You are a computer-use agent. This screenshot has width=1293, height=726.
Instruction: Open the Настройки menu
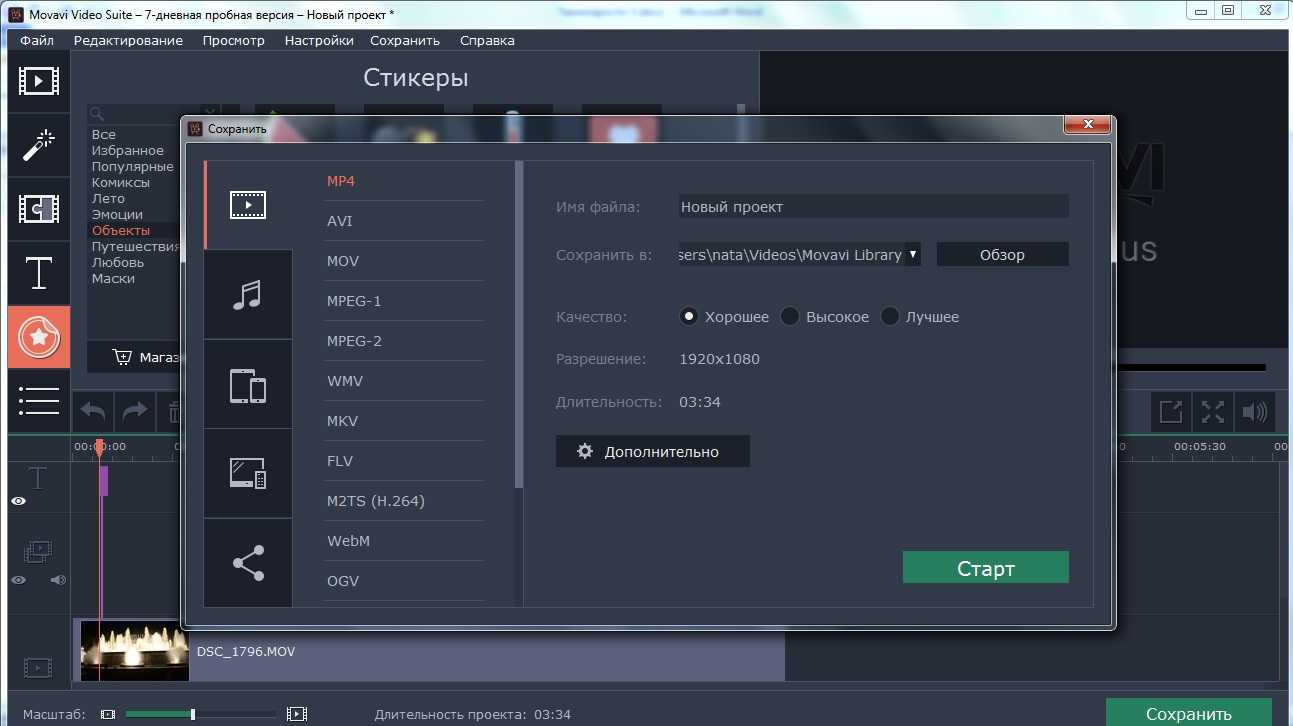tap(319, 41)
